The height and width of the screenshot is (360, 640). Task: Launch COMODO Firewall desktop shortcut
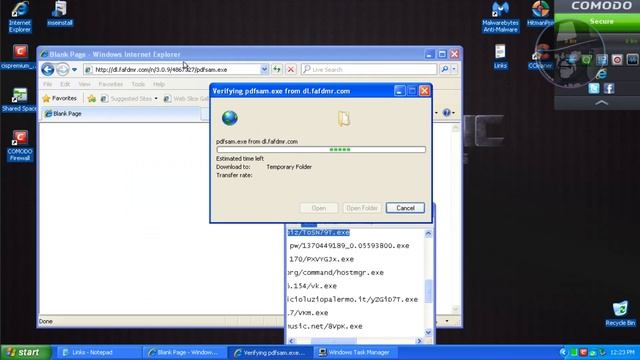pos(20,145)
